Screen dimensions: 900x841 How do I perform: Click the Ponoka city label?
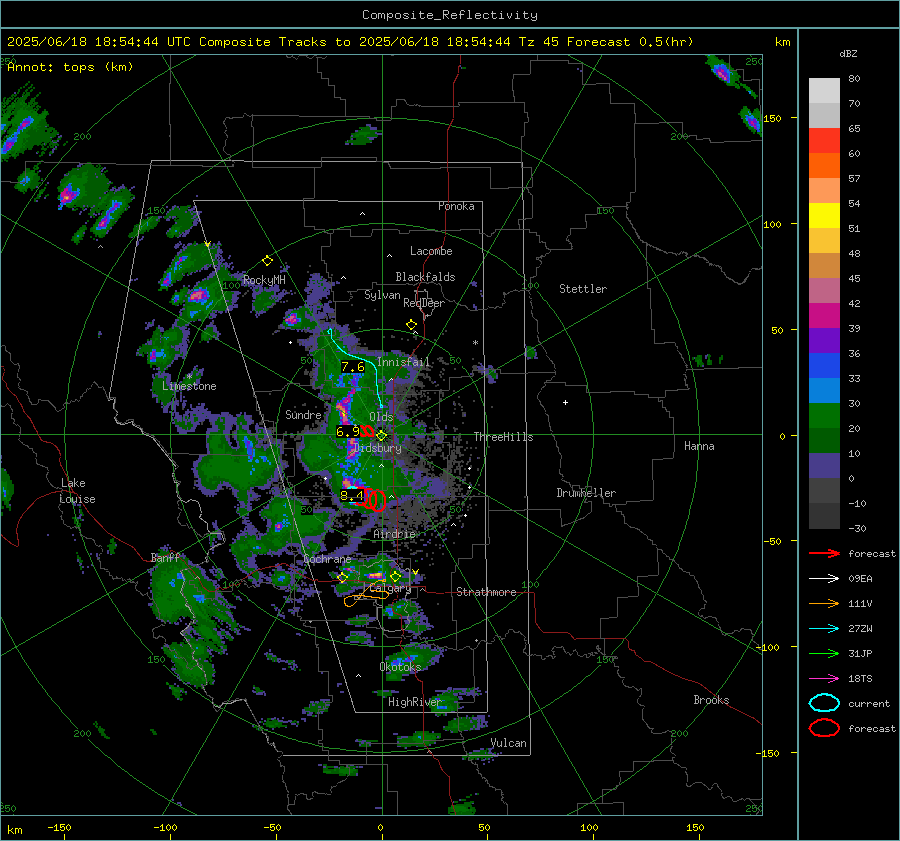tap(456, 206)
